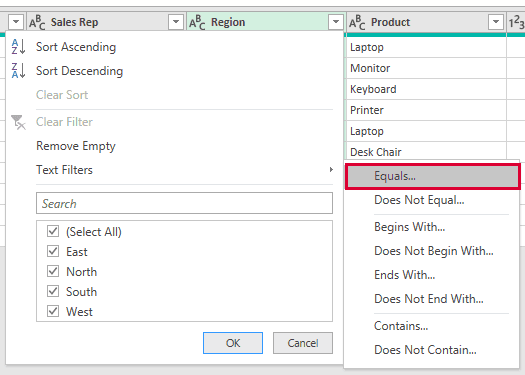Dismiss filter menu with Cancel button
Screen dimensions: 525x375
tap(303, 343)
